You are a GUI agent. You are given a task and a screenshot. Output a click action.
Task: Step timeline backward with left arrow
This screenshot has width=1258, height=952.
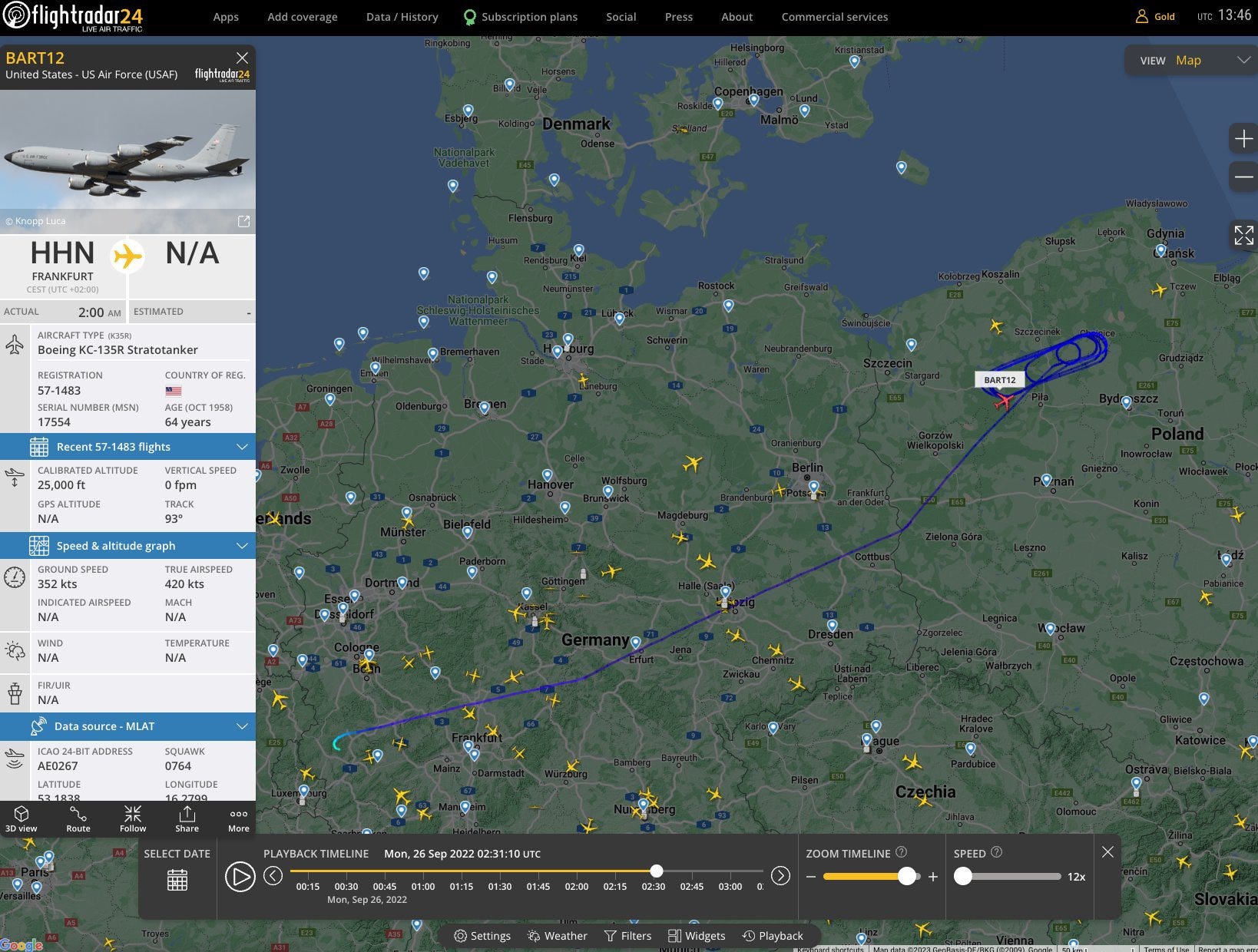273,875
